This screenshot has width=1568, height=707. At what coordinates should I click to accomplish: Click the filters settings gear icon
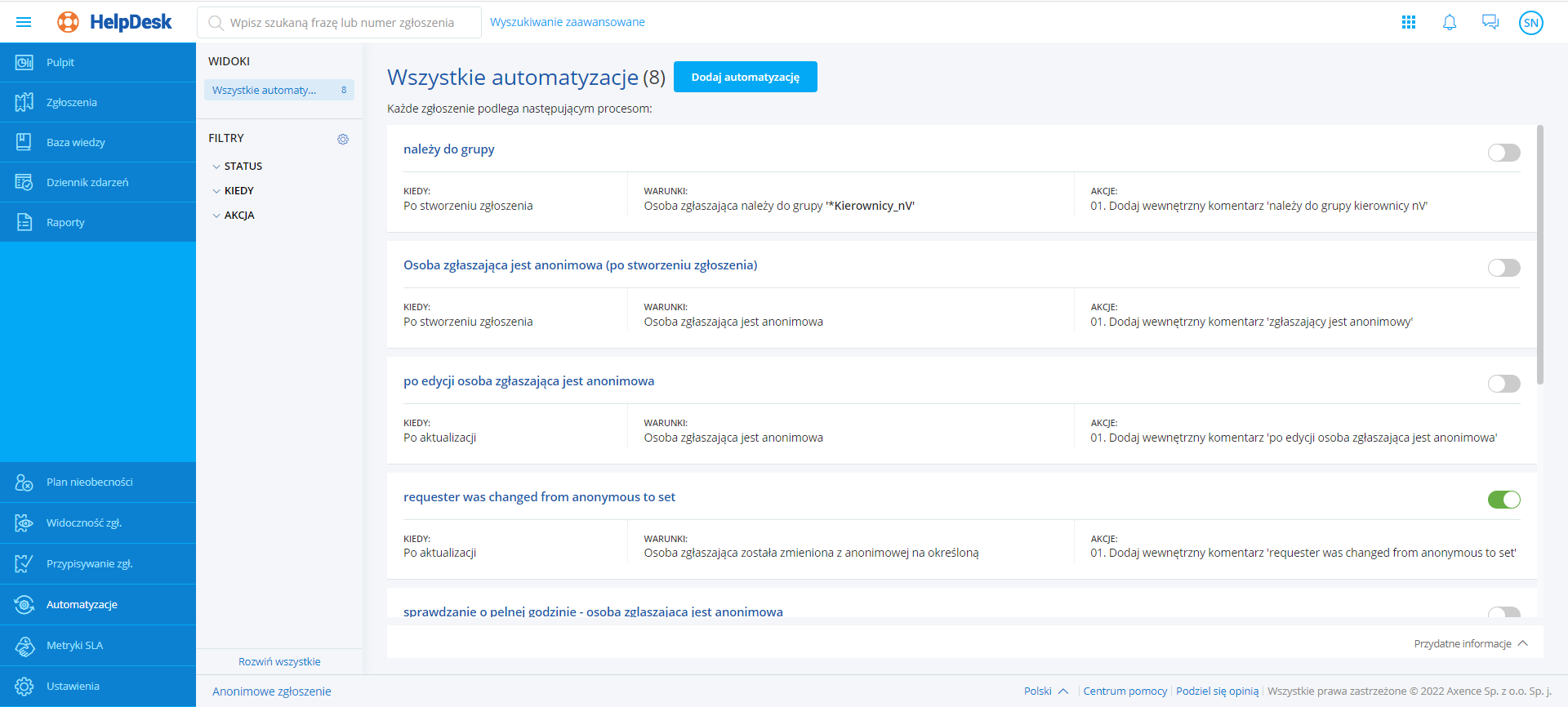coord(343,139)
